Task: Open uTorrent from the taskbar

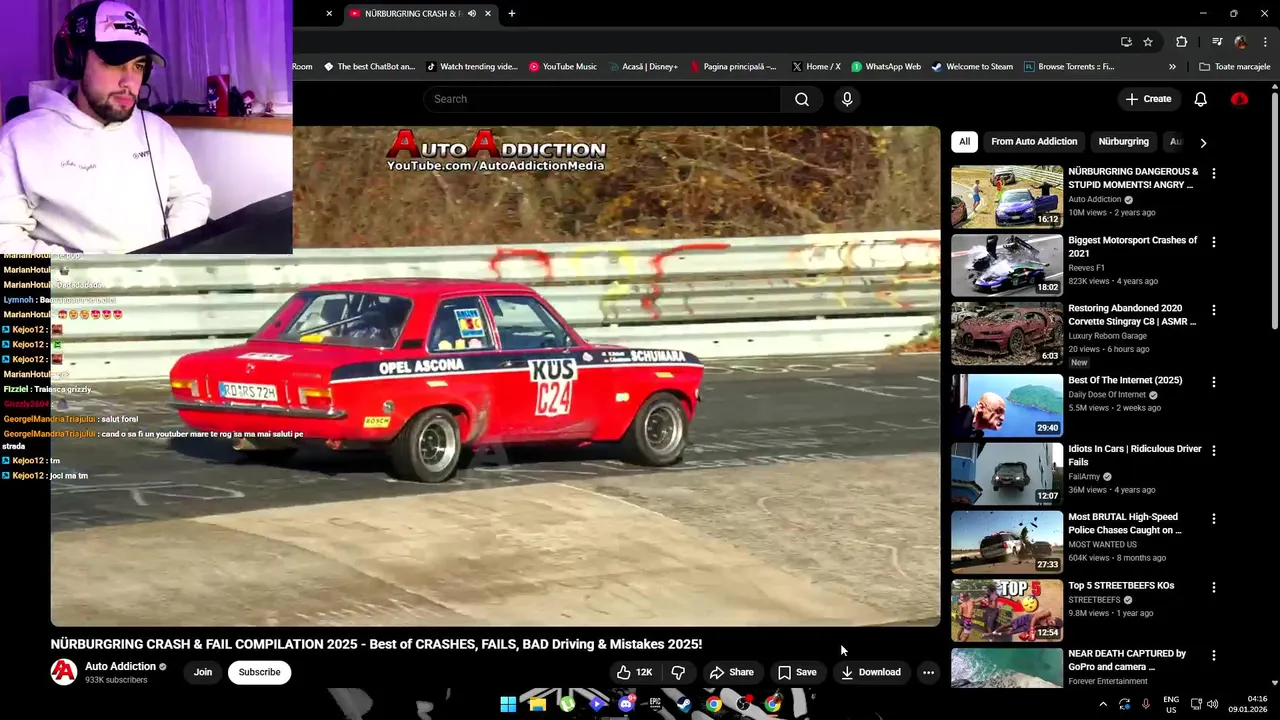Action: [x=567, y=704]
